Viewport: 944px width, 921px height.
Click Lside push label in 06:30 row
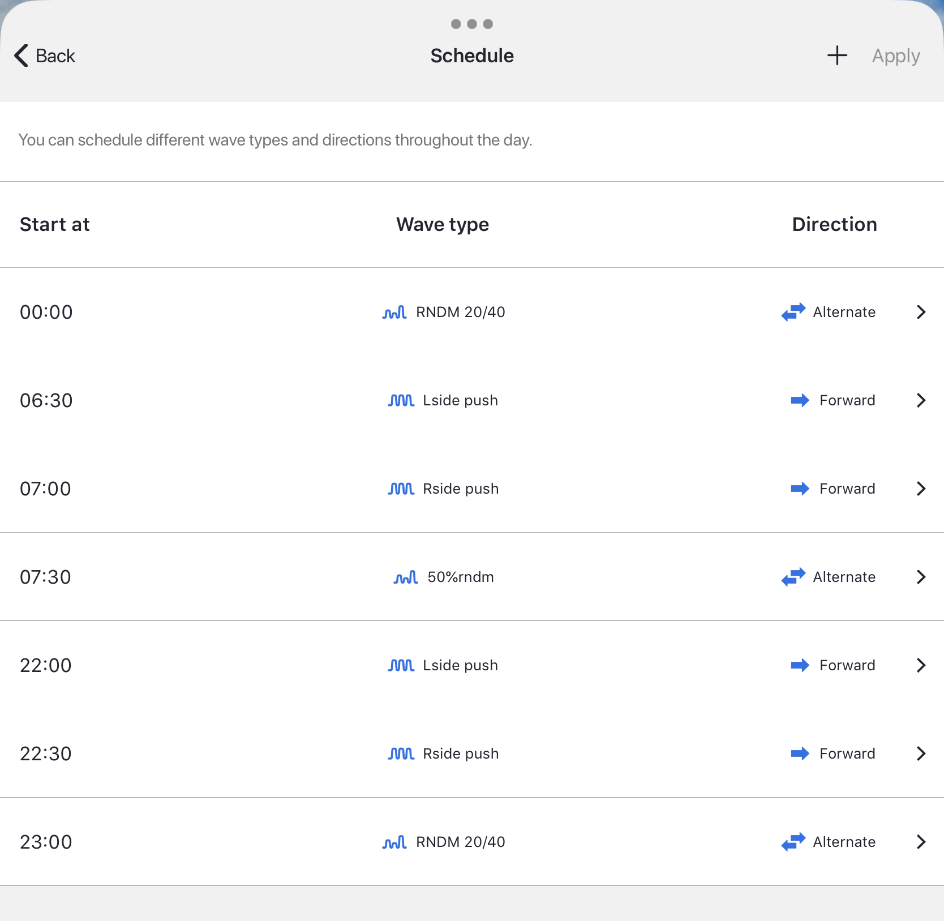(461, 401)
